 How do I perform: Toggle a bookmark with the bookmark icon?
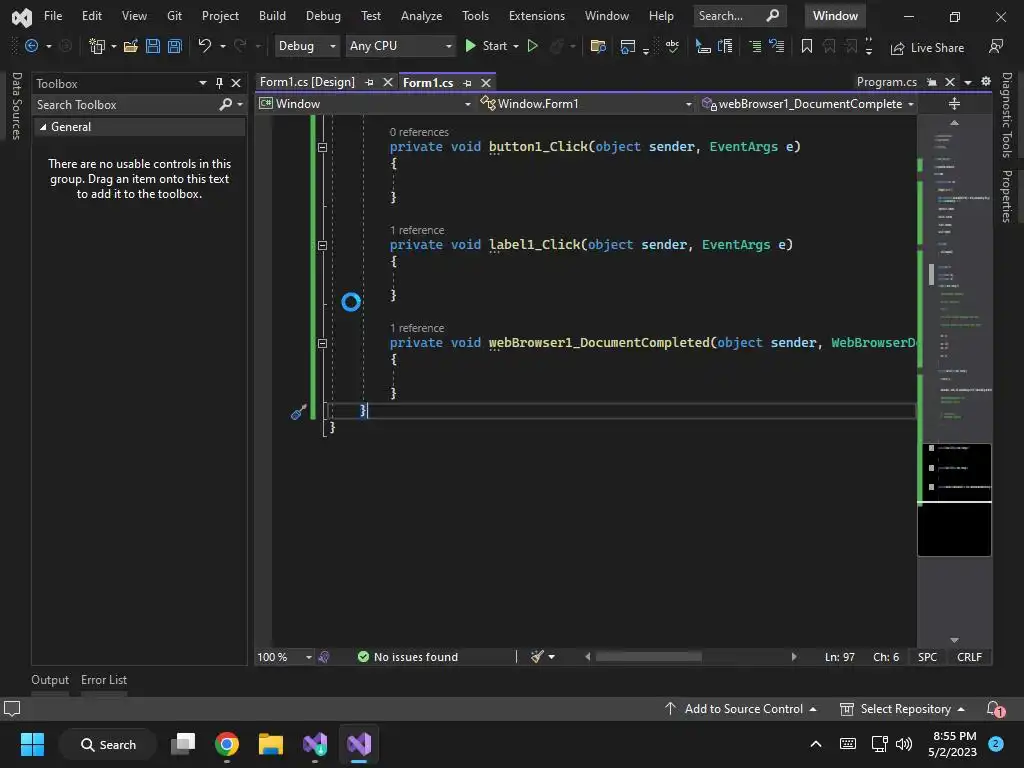(x=807, y=46)
